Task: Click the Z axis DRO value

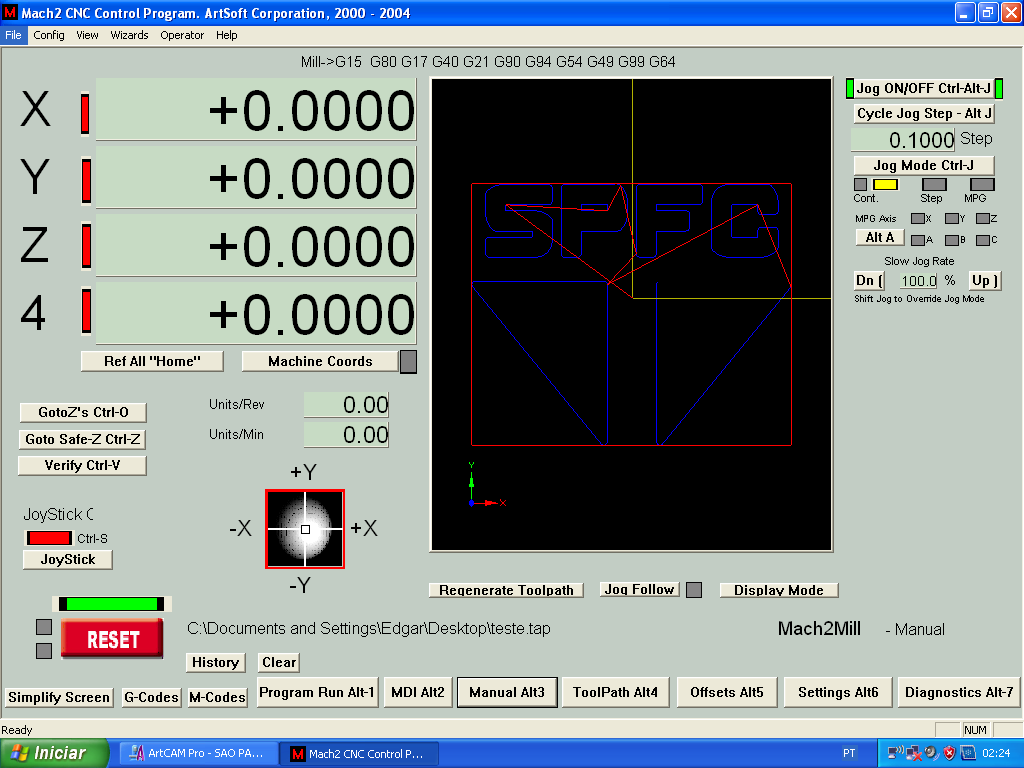Action: [x=256, y=246]
